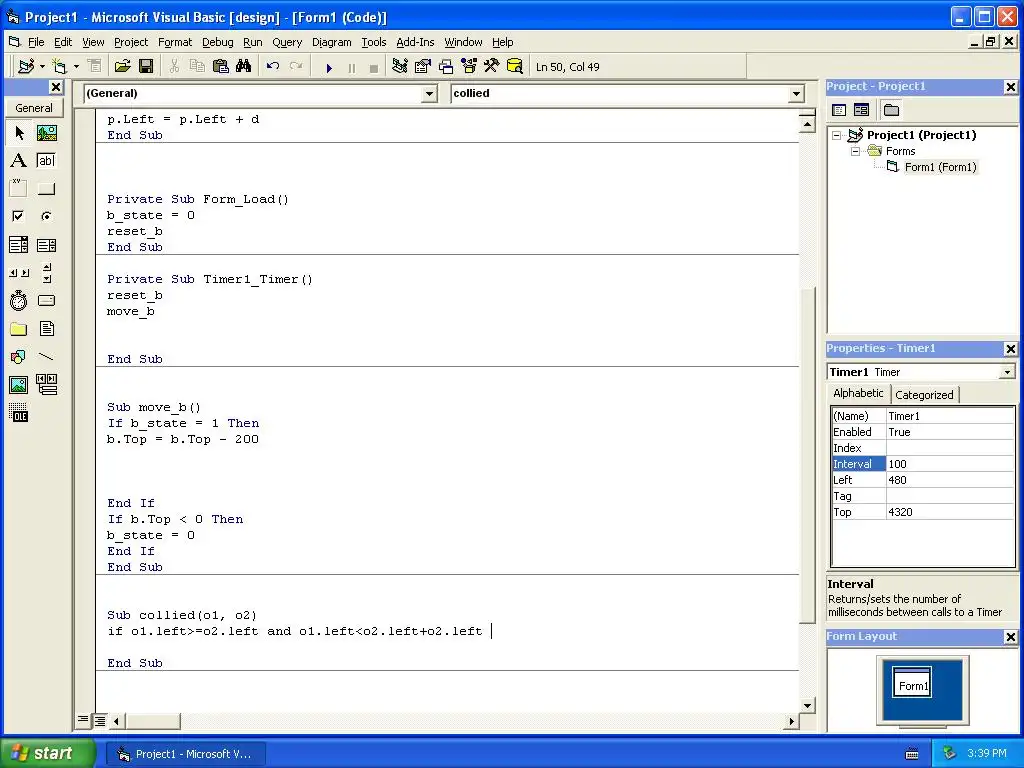
Task: Select the FileListBox control tool
Action: click(x=46, y=328)
